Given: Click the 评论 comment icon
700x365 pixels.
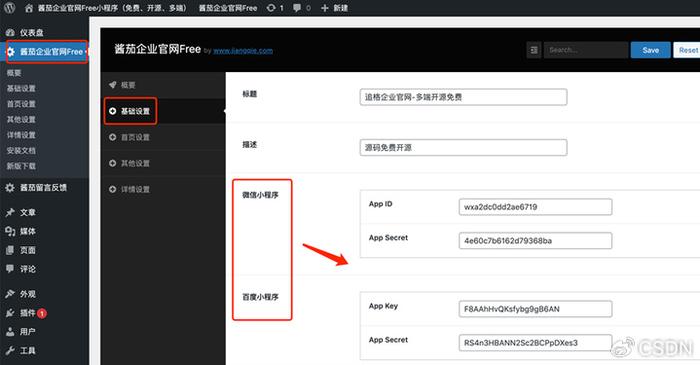Looking at the screenshot, I should [10, 269].
